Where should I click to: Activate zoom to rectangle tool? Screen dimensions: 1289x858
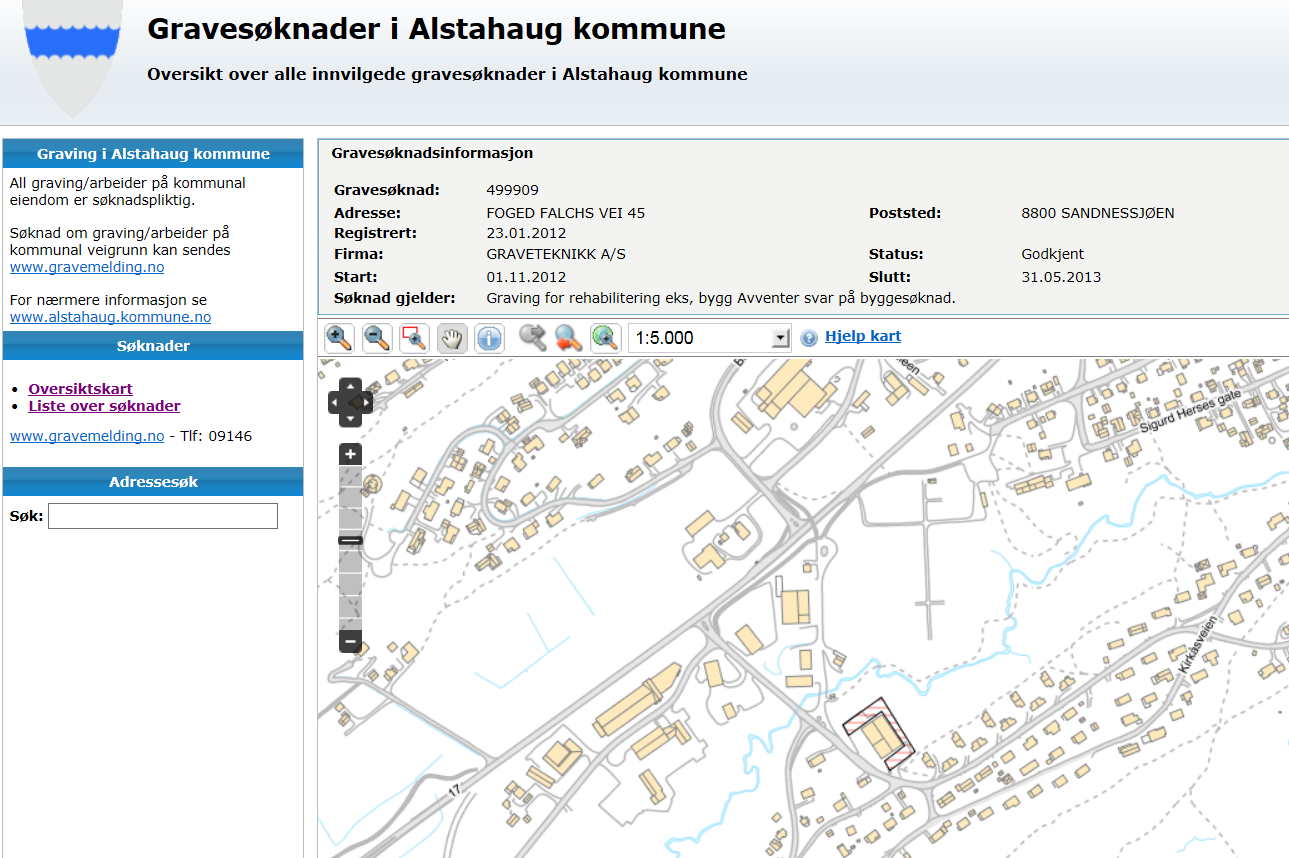(414, 338)
